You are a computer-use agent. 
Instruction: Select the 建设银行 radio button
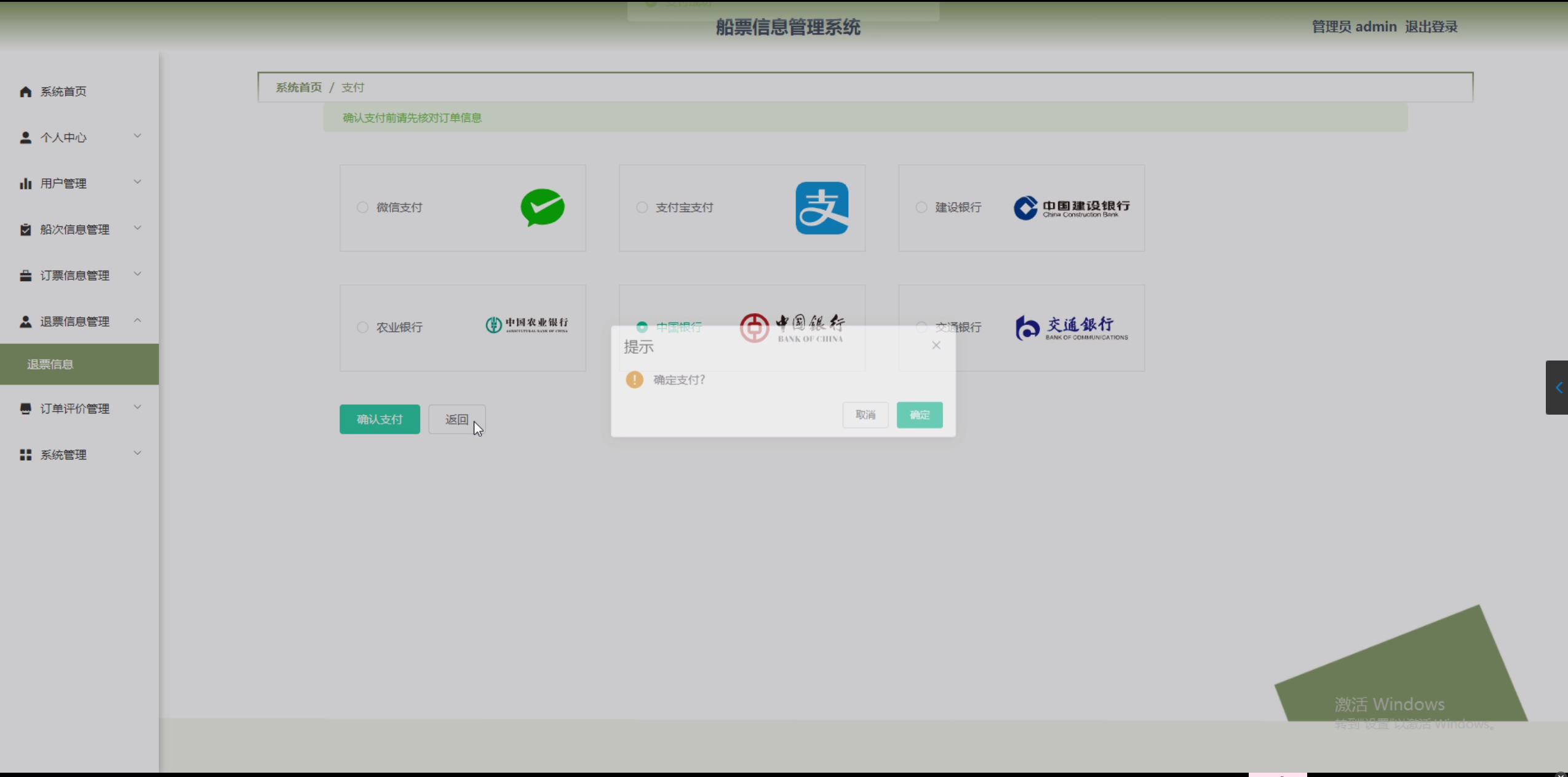tap(921, 207)
